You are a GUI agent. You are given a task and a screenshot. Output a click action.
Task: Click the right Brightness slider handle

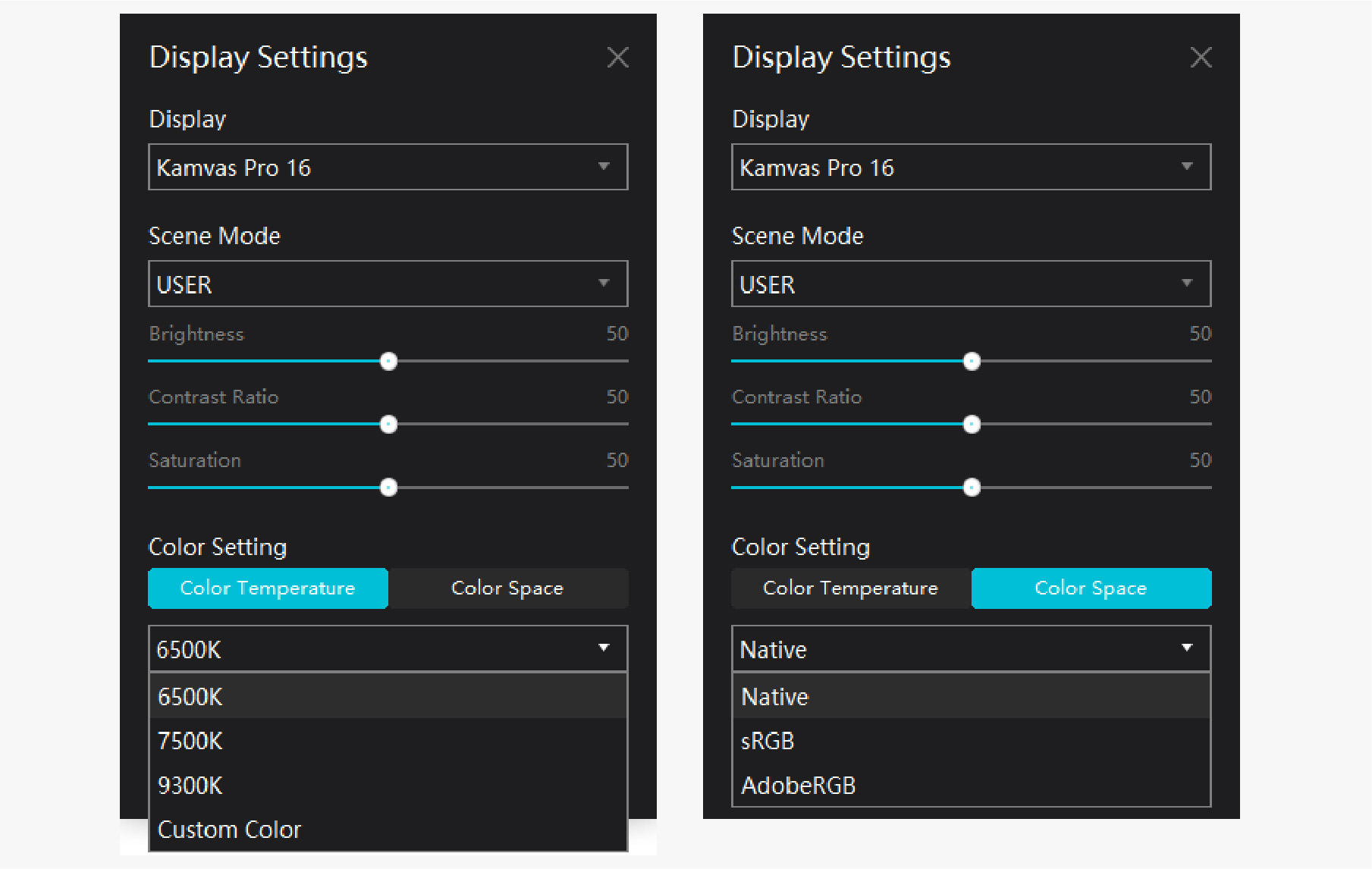pyautogui.click(x=972, y=362)
